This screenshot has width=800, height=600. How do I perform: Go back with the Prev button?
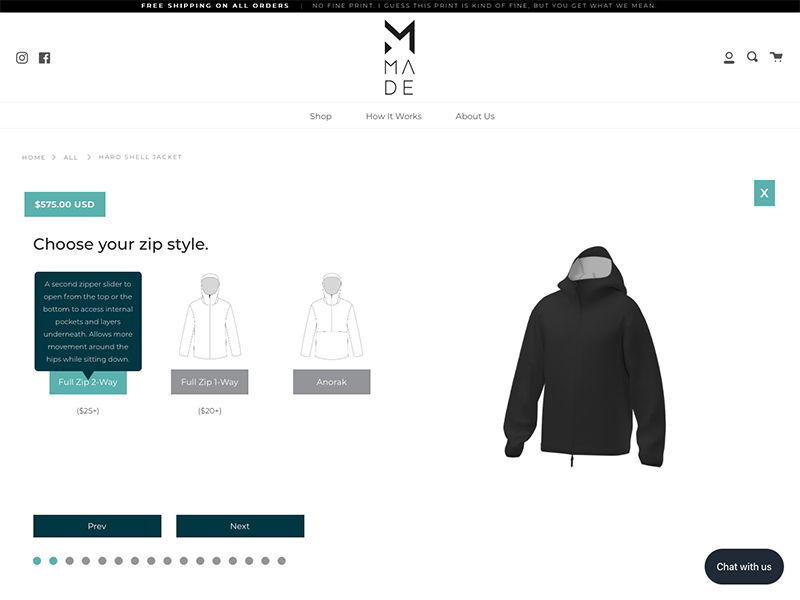[x=97, y=526]
